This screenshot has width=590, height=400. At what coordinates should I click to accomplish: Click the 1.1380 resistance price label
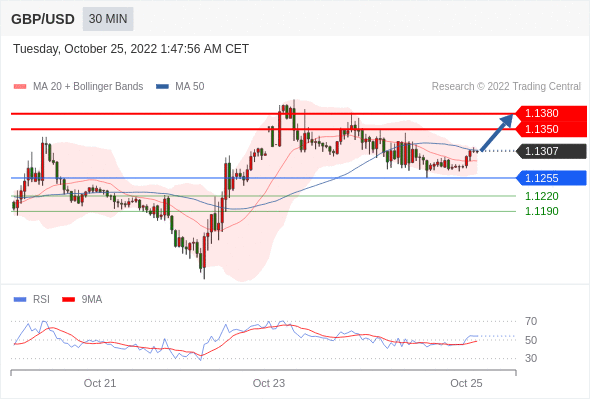551,113
